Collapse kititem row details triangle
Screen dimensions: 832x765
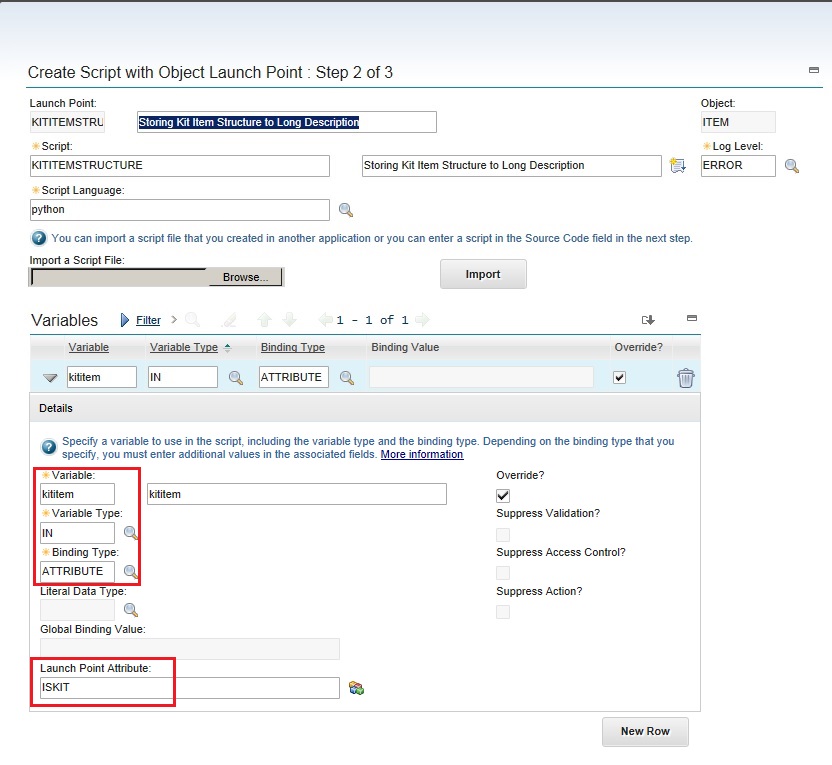[50, 378]
